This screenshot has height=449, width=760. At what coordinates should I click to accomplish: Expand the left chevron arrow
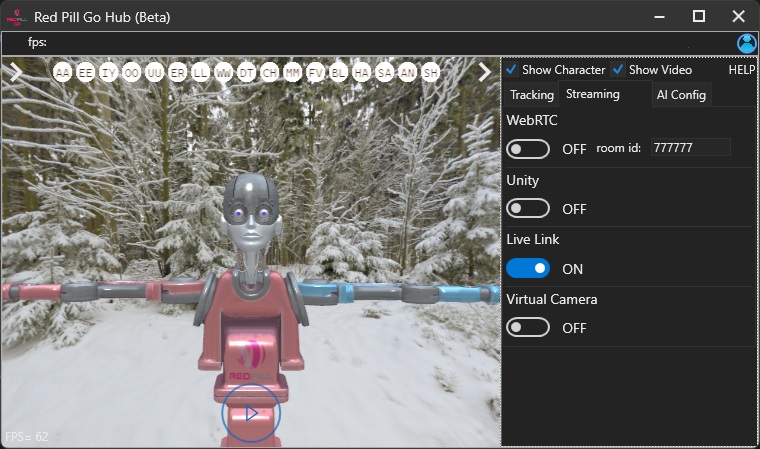click(x=16, y=72)
